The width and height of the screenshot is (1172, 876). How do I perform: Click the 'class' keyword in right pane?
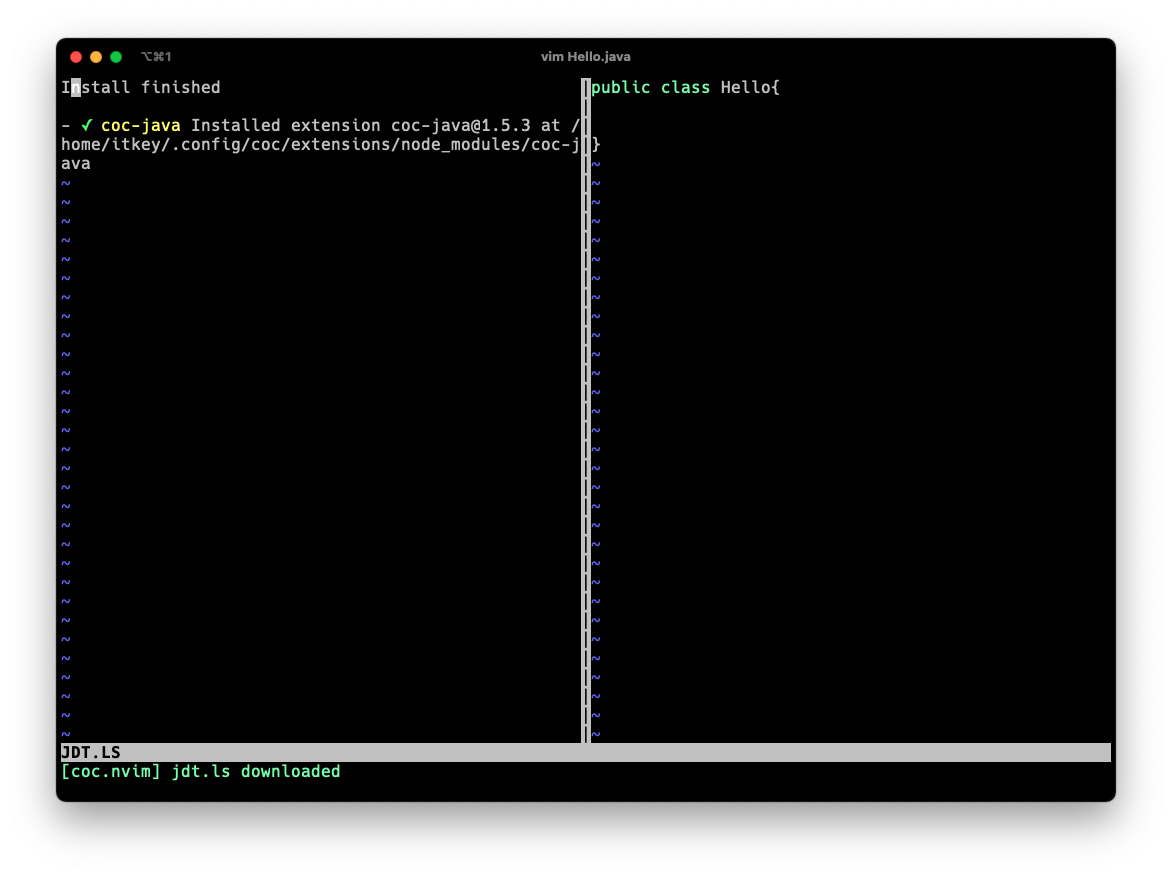pyautogui.click(x=685, y=87)
